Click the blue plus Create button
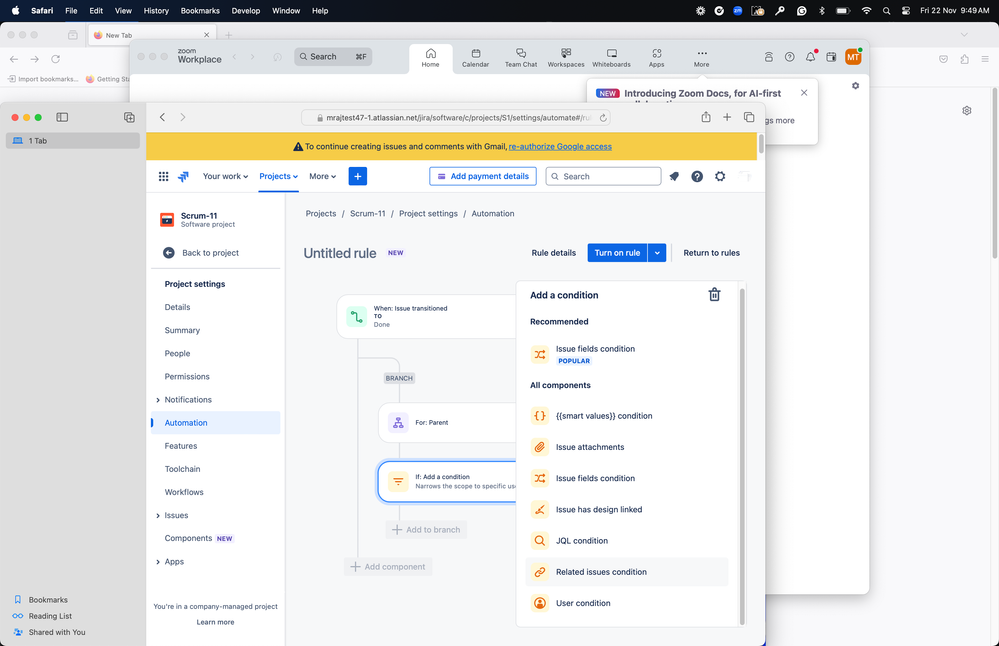Image resolution: width=999 pixels, height=646 pixels. pyautogui.click(x=357, y=176)
